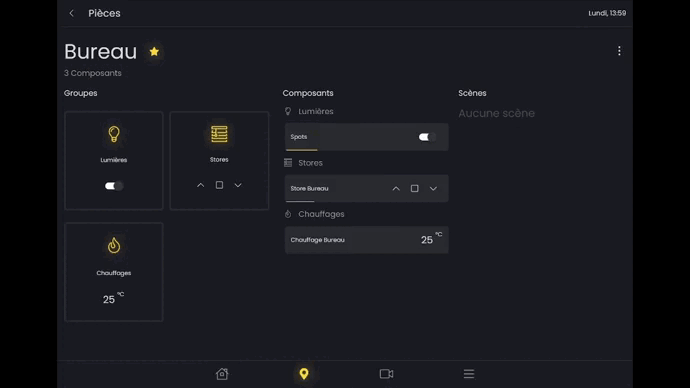The height and width of the screenshot is (388, 690).
Task: Lower the Store Bureau blind
Action: (433, 188)
